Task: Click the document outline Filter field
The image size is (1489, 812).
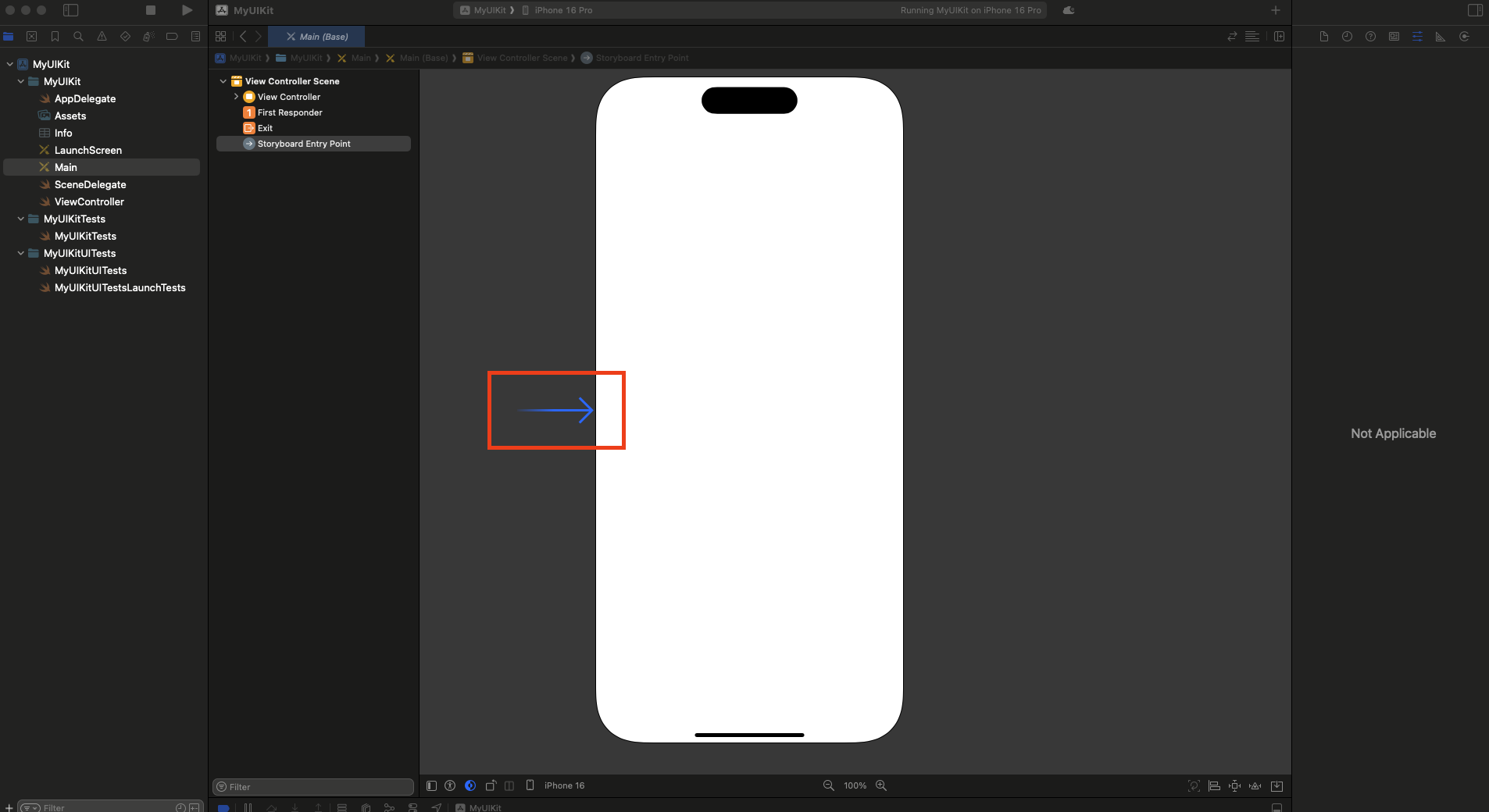Action: click(x=313, y=787)
